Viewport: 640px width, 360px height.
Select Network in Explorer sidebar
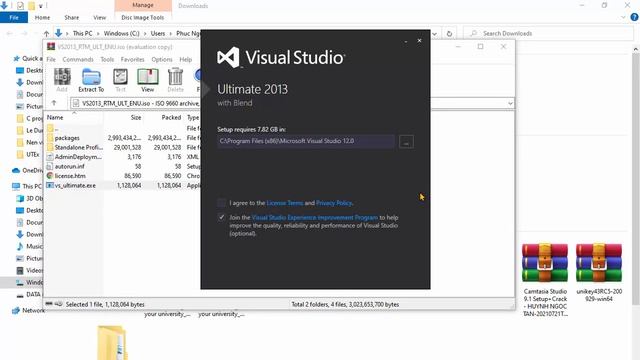(x=27, y=310)
